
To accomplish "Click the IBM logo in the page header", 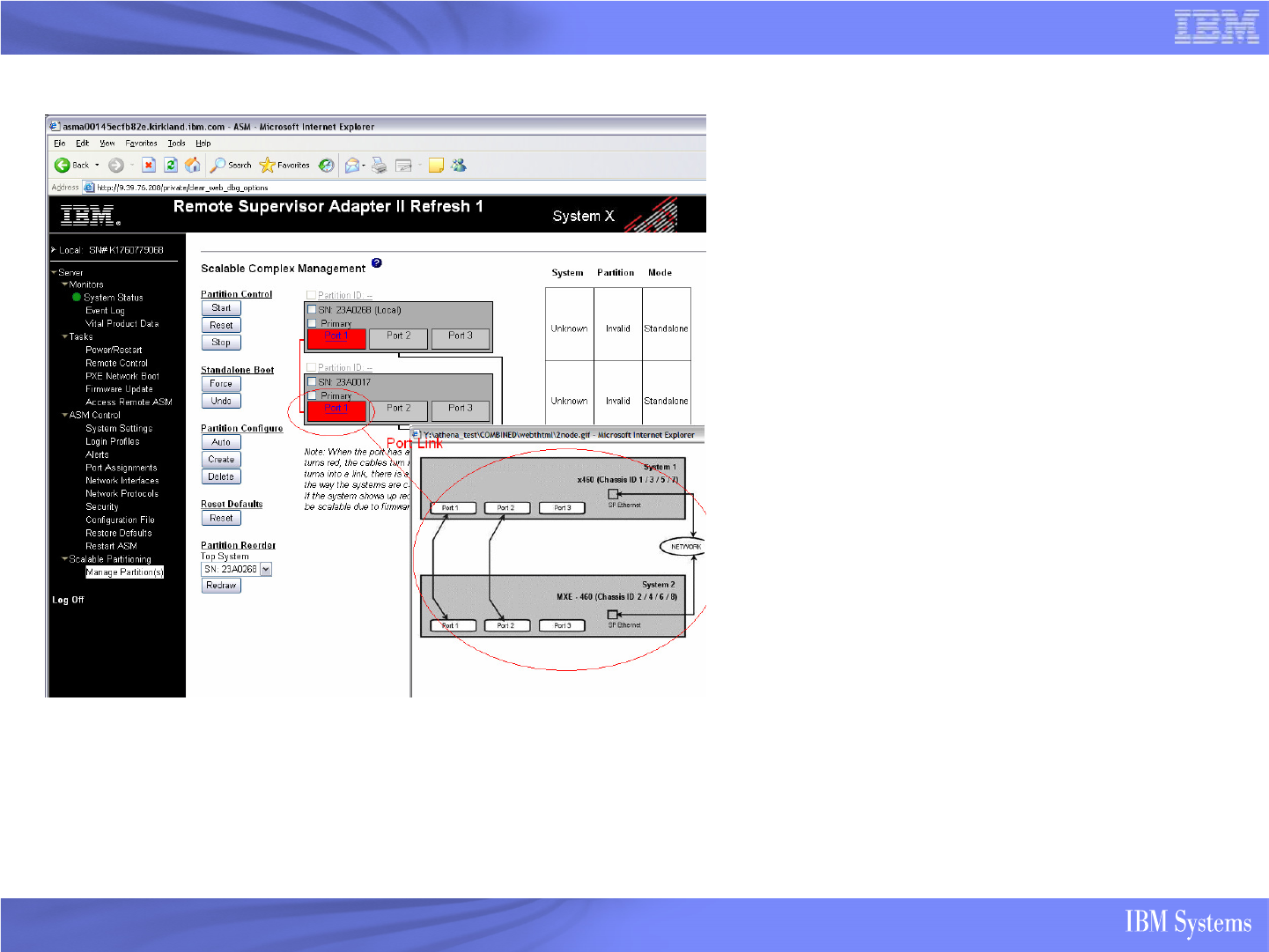I will pyautogui.click(x=90, y=215).
